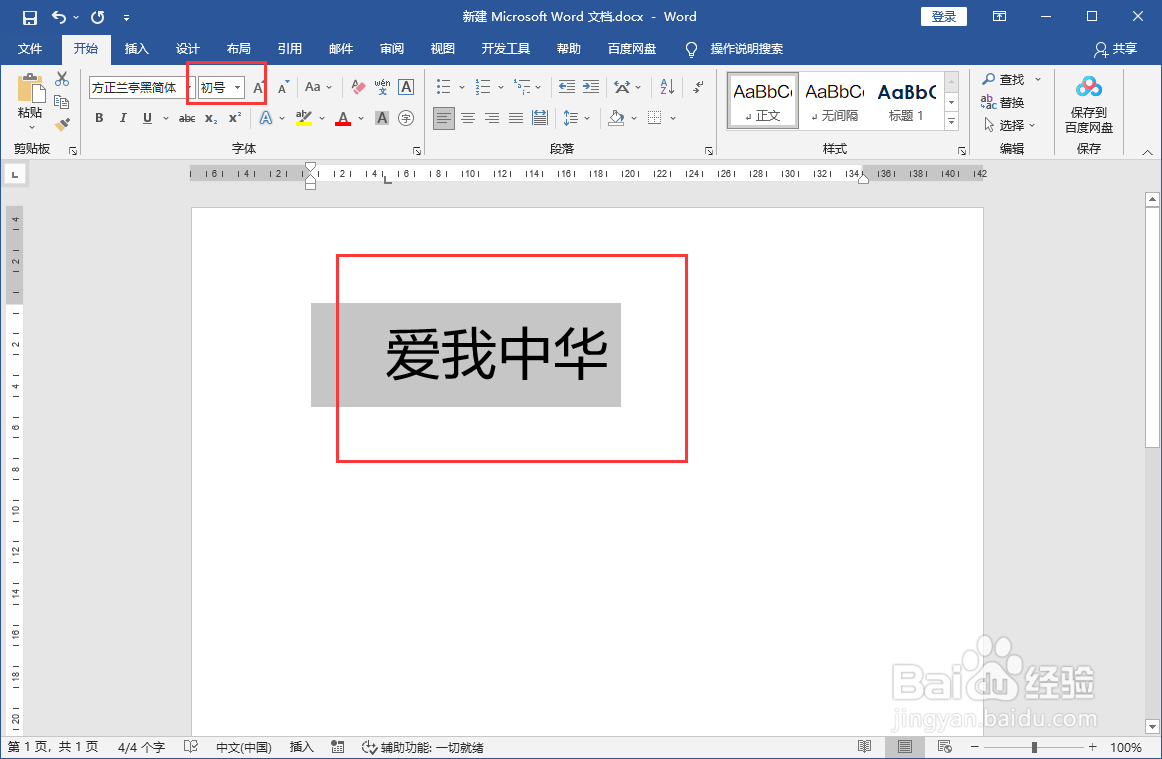Open the phonetic guide (拼音指南) tool
Viewport: 1162px width, 759px height.
(x=383, y=87)
